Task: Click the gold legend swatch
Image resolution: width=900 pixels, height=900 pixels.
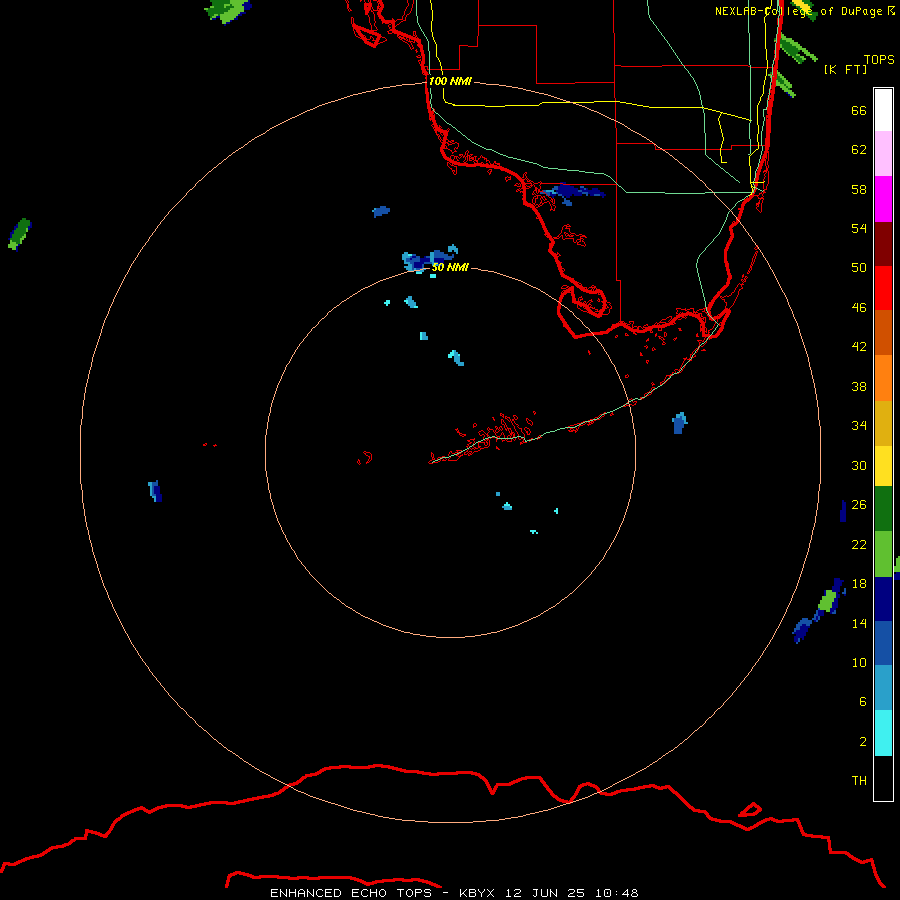Action: pos(883,424)
